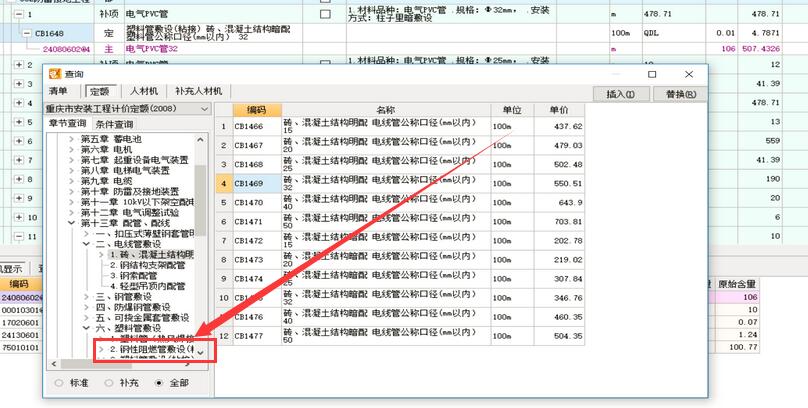
Task: Expand 五、可挠金属套管敷设 tree node
Action: 87,317
